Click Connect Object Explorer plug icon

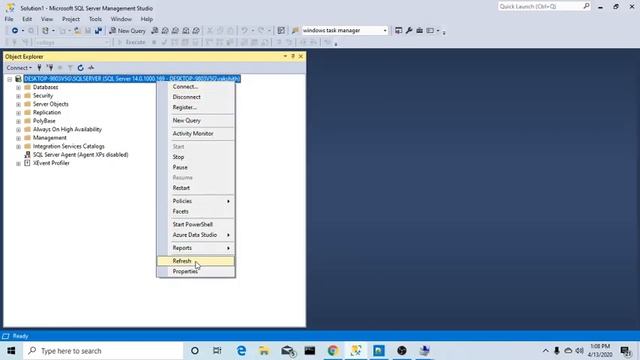[x=40, y=68]
